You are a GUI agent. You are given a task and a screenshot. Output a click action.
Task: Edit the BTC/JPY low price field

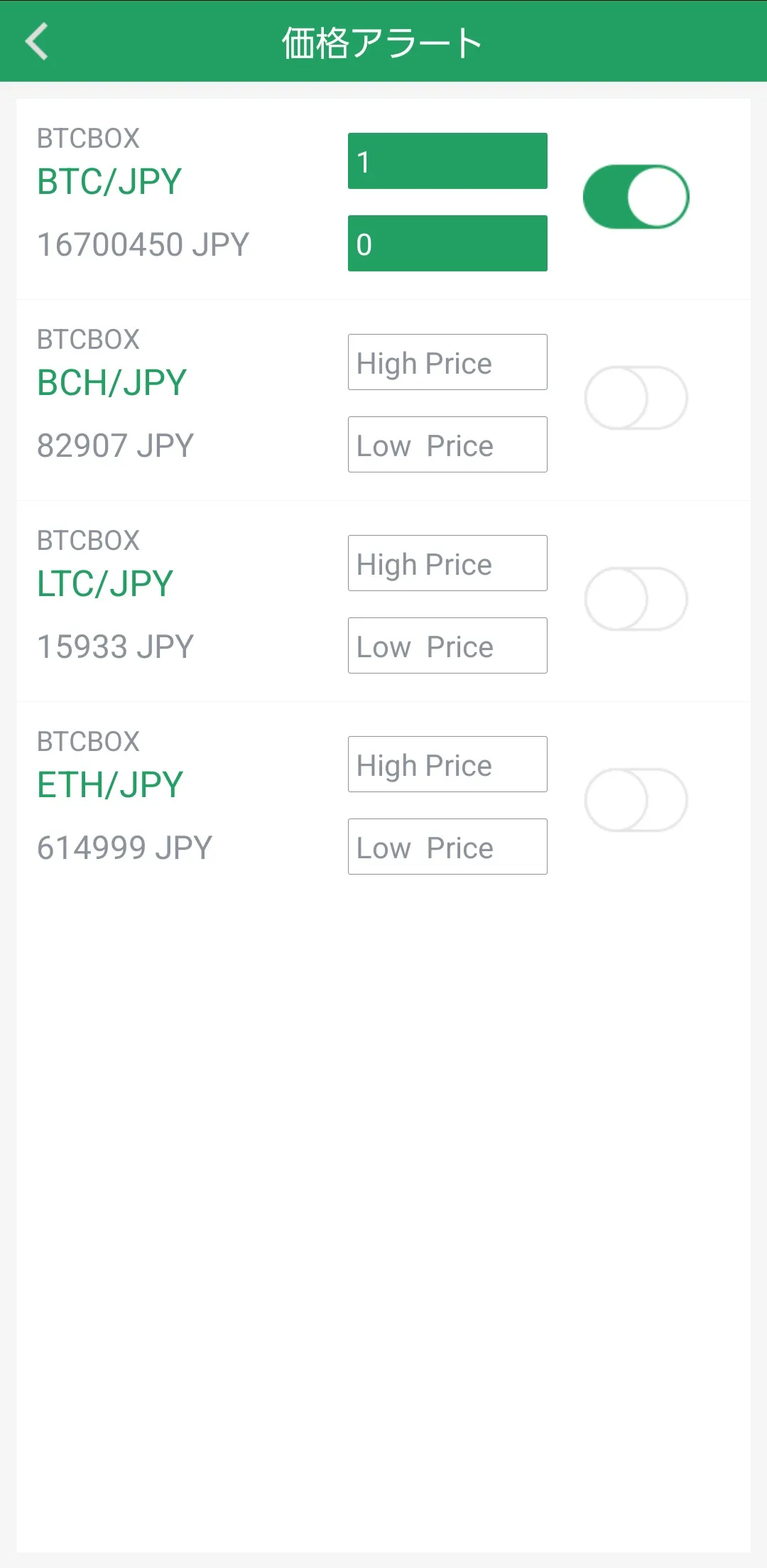(447, 244)
